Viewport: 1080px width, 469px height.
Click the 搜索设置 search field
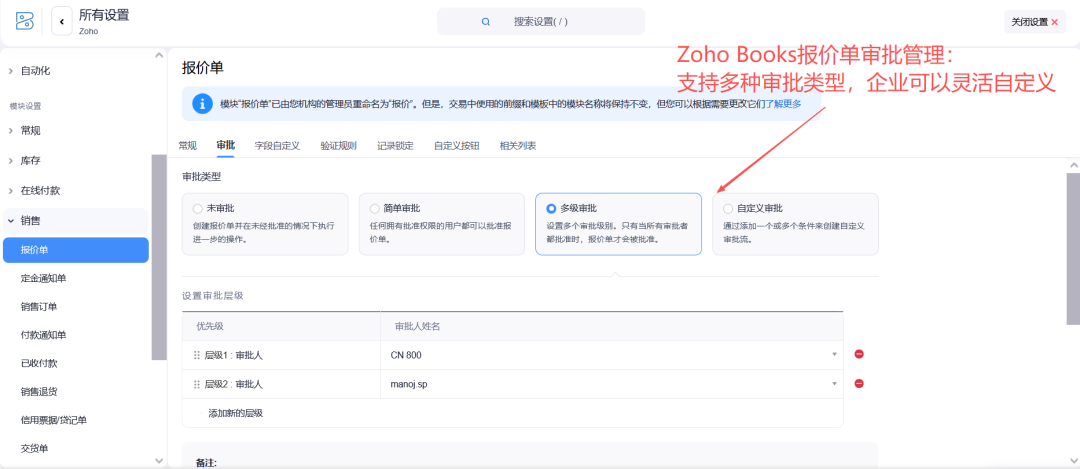pos(541,21)
